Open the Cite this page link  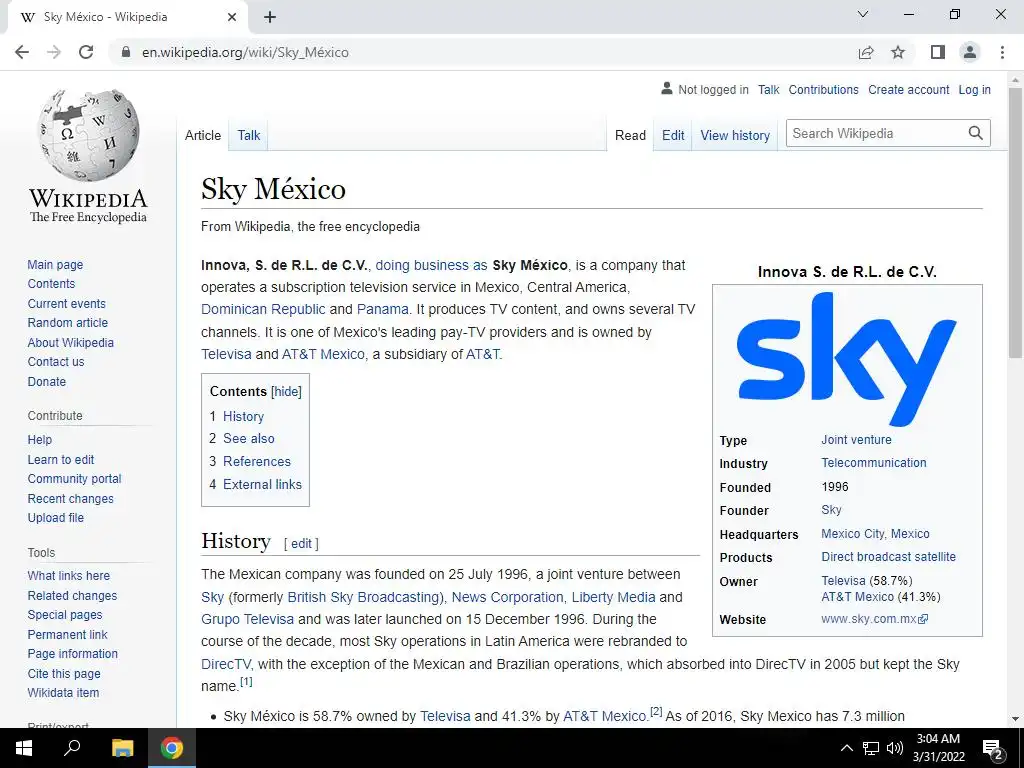coord(64,673)
